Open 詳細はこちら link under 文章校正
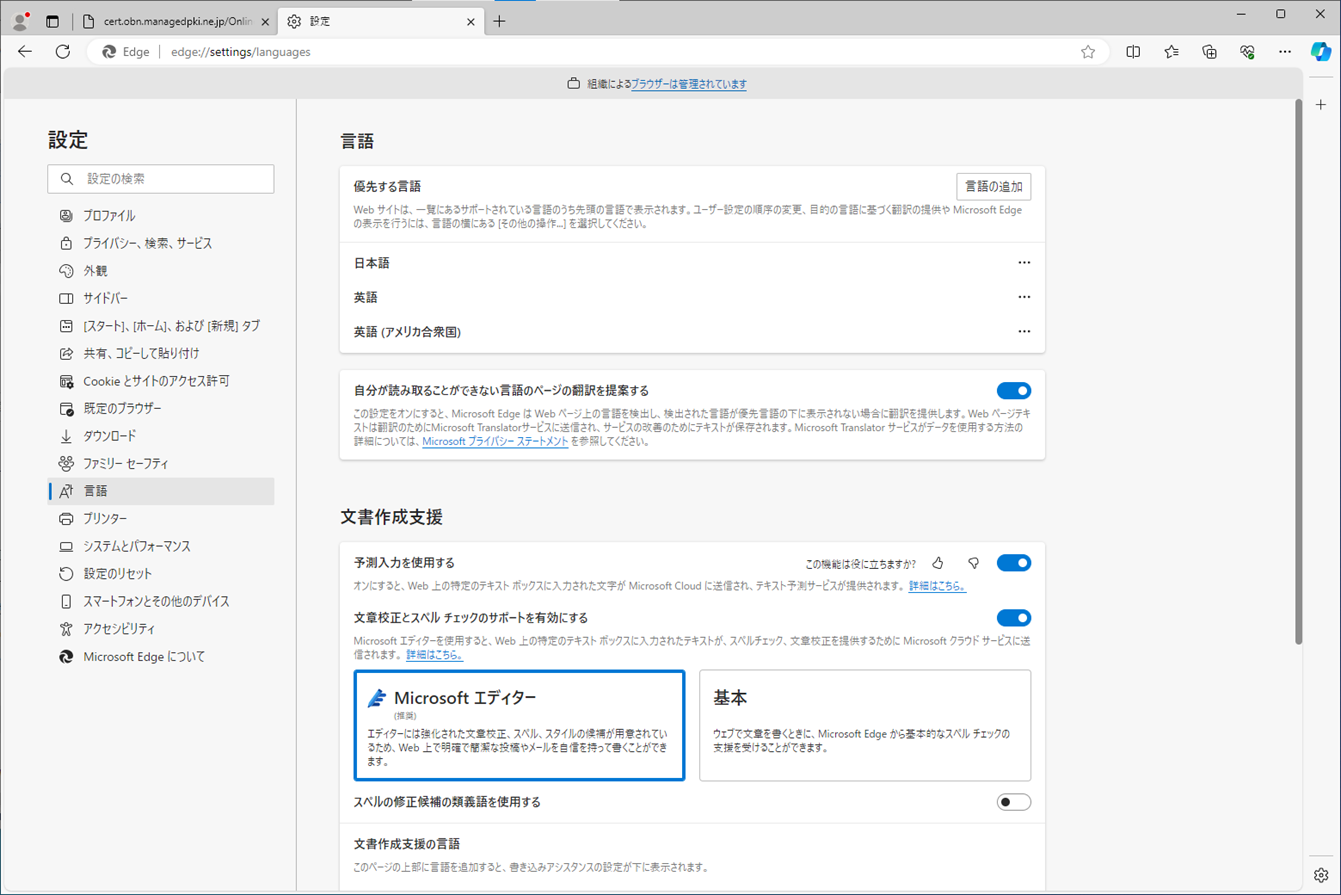The image size is (1341, 895). (x=434, y=654)
